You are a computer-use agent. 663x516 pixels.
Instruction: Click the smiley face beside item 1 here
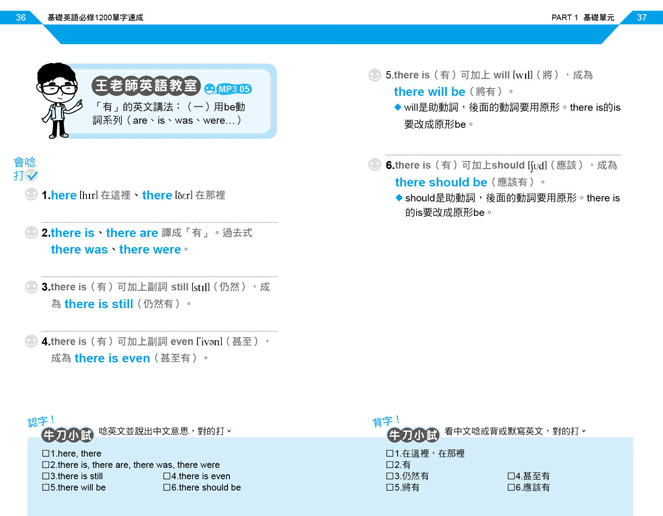tap(31, 195)
